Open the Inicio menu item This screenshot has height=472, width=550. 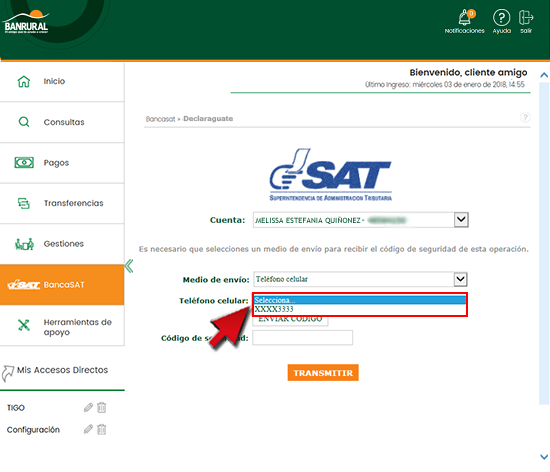click(x=62, y=82)
